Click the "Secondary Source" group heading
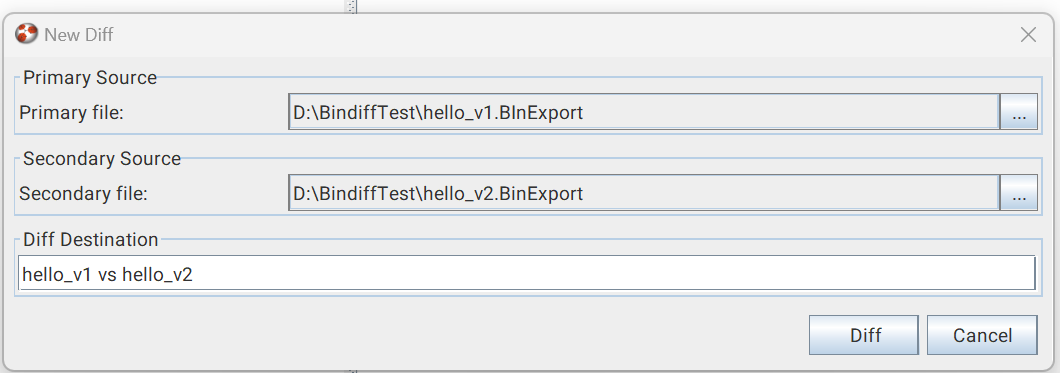1060x373 pixels. click(102, 159)
